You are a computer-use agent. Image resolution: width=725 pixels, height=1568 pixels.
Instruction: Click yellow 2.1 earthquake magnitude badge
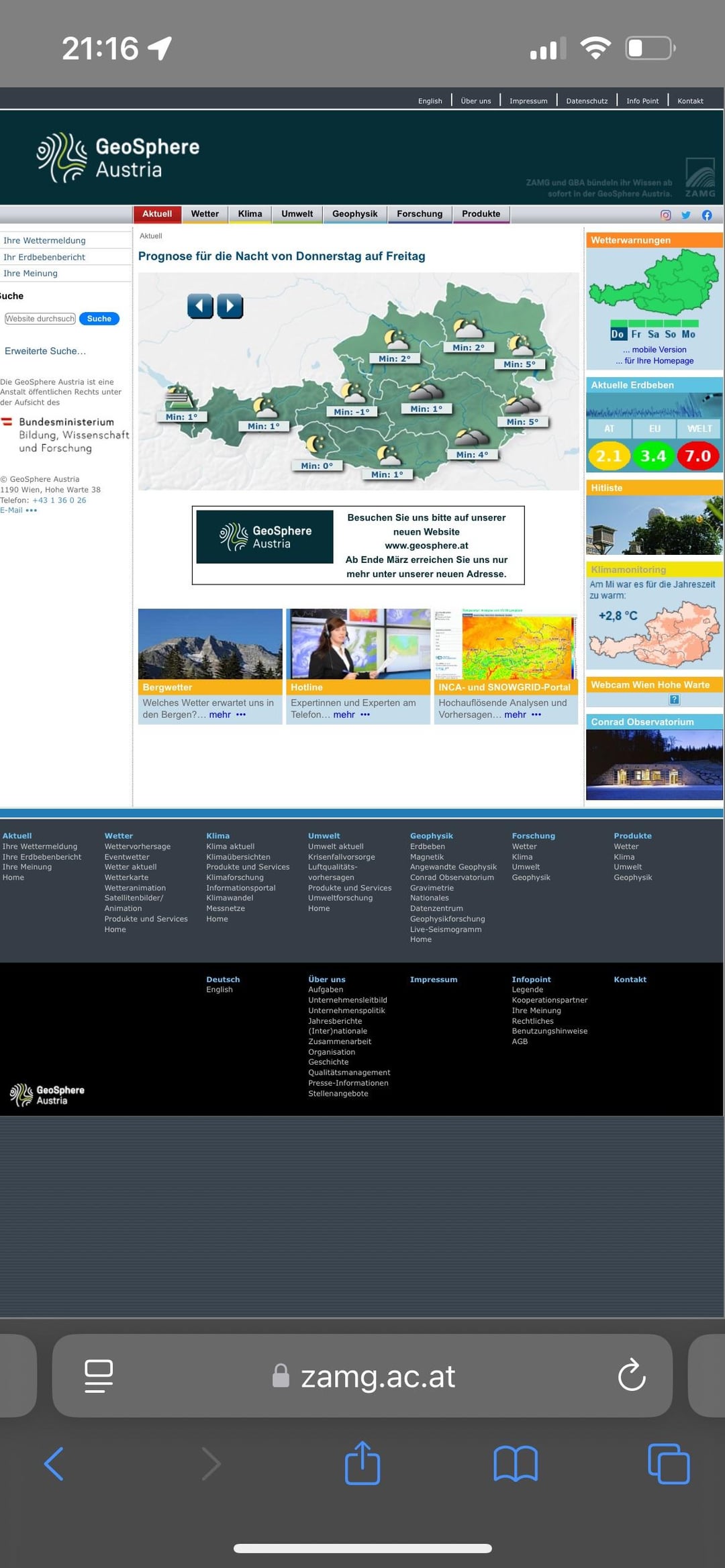(609, 456)
